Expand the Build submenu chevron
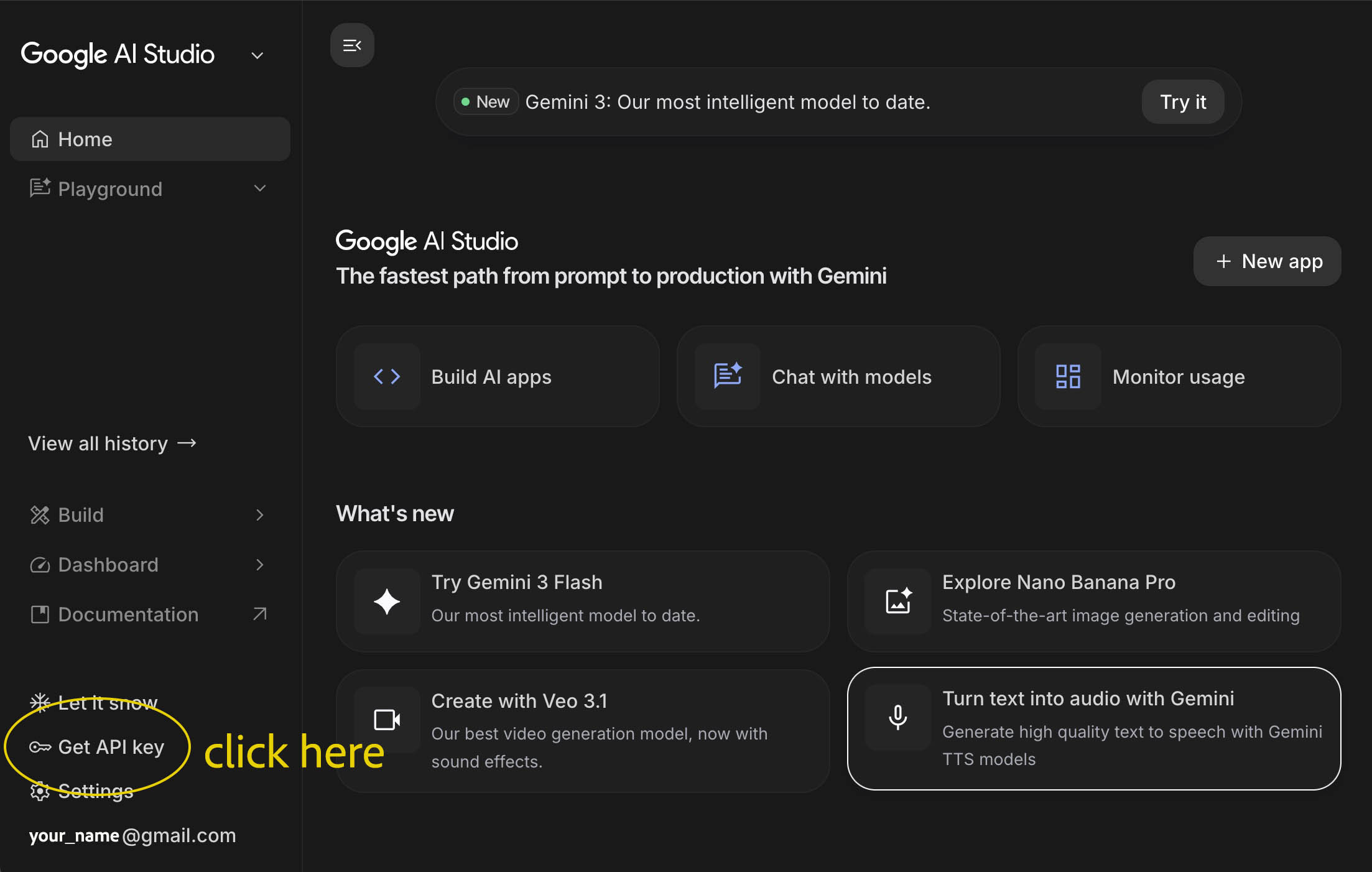Screen dimensions: 1372x872 (x=260, y=515)
